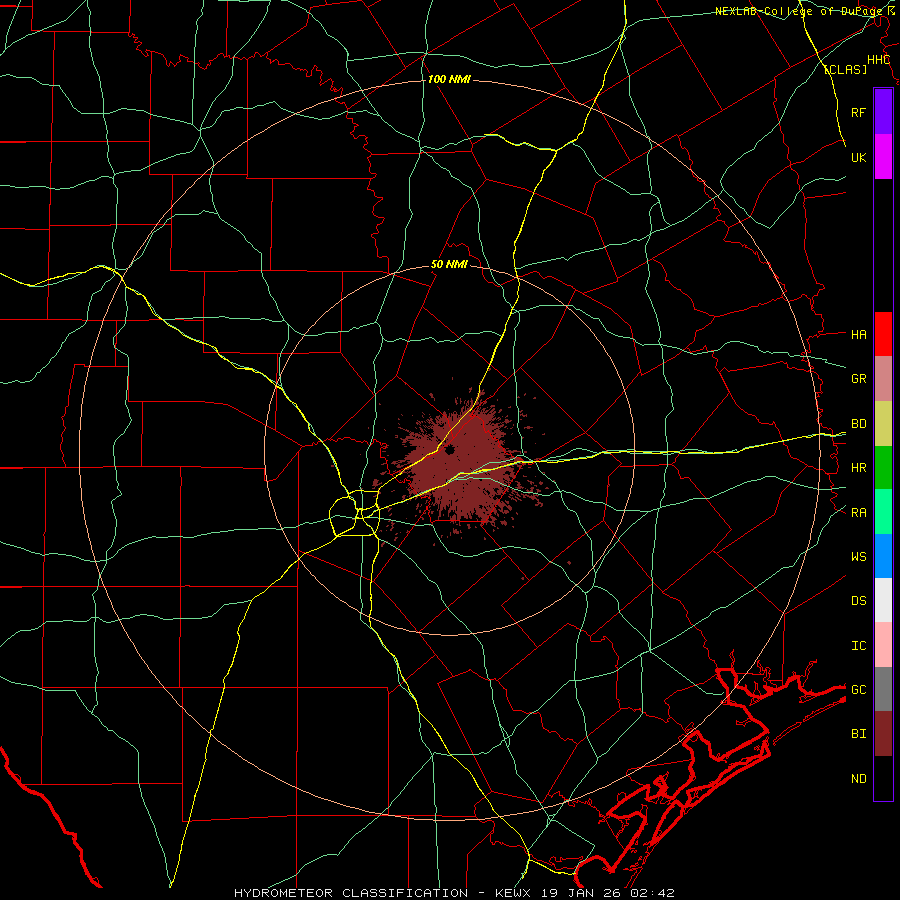Click the '[CLAS]' units label

click(845, 69)
